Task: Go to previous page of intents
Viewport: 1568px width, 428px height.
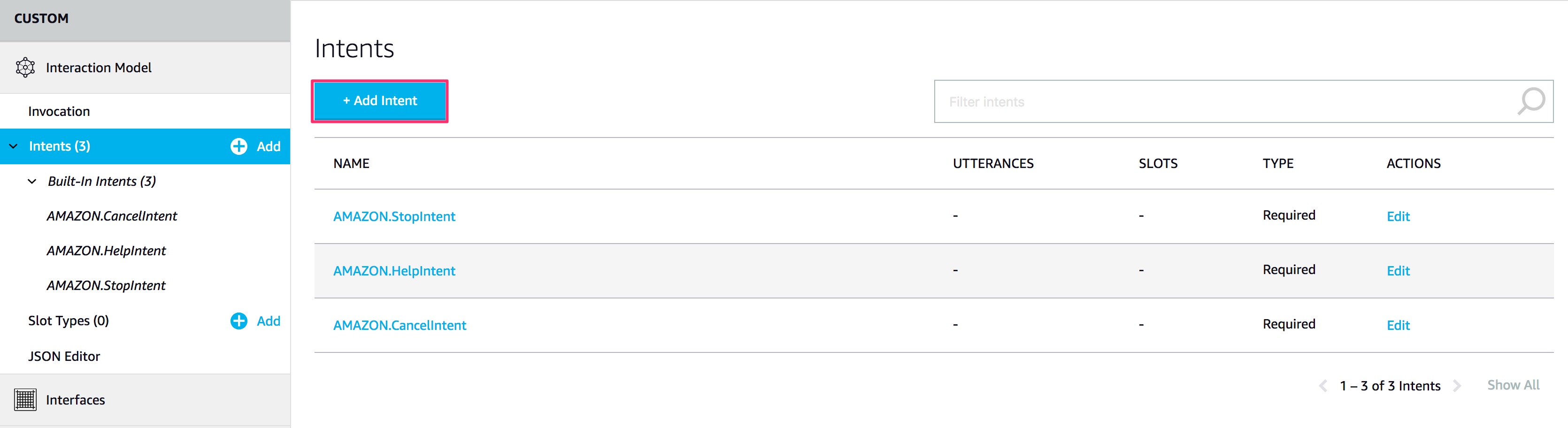Action: tap(1322, 385)
